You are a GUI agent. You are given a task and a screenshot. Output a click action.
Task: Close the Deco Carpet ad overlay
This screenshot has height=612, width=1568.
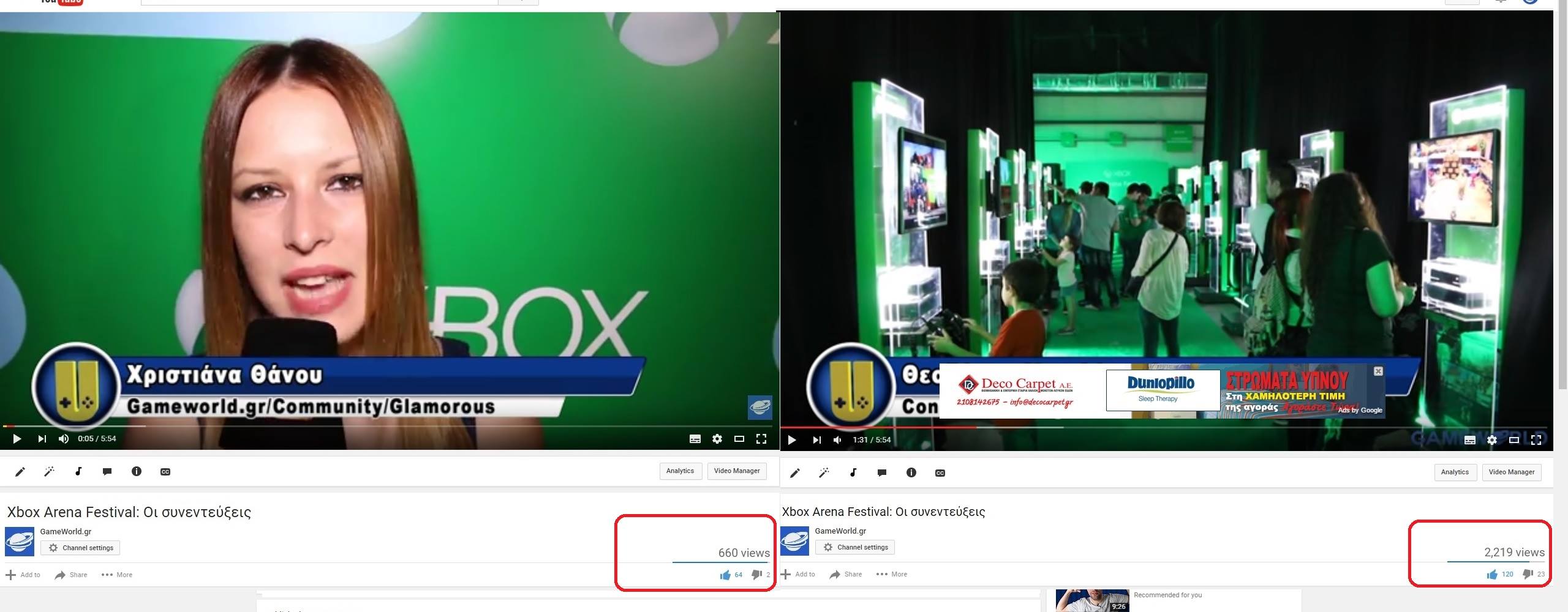click(1378, 371)
